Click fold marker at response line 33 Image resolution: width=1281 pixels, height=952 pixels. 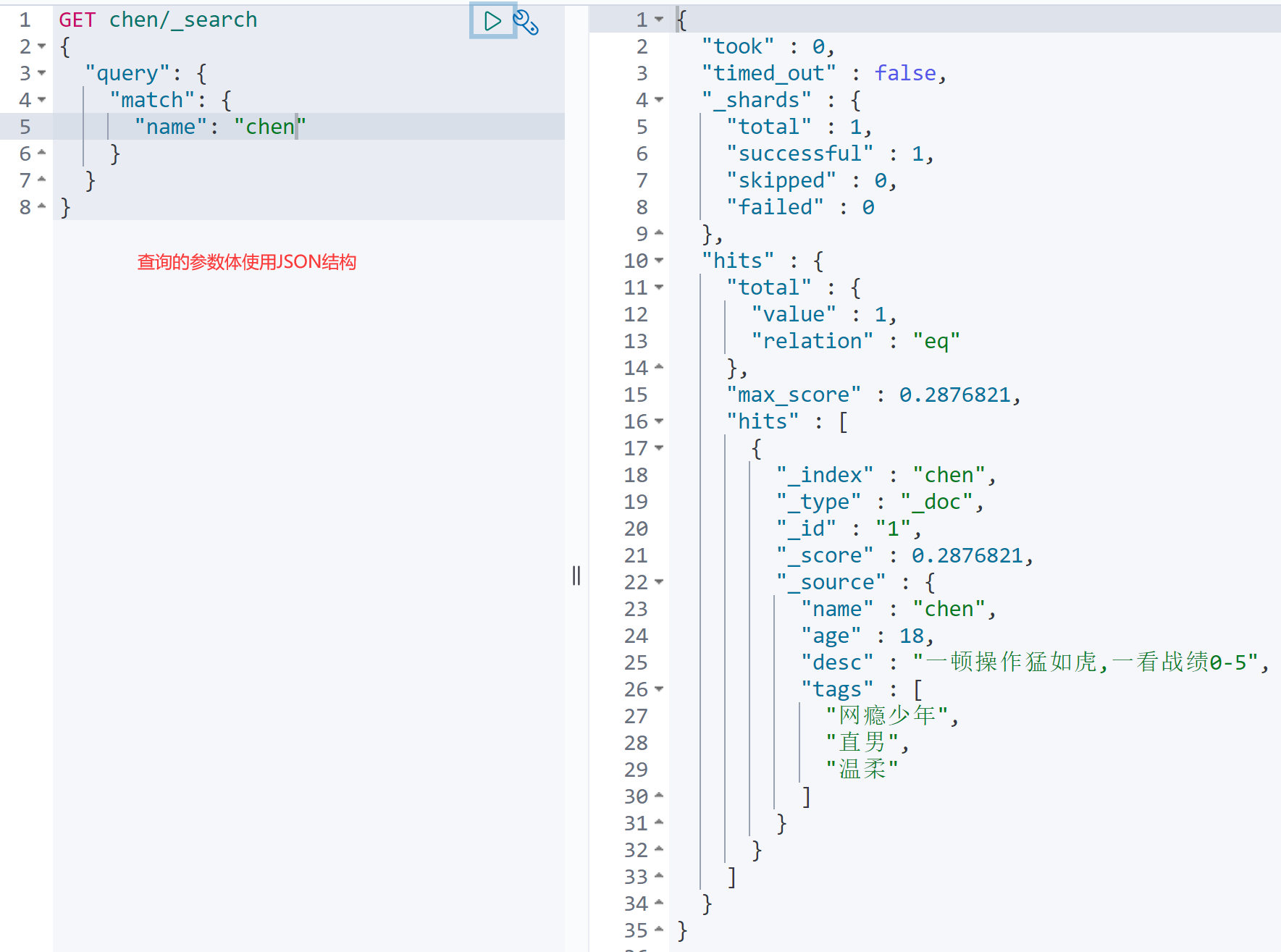(659, 876)
